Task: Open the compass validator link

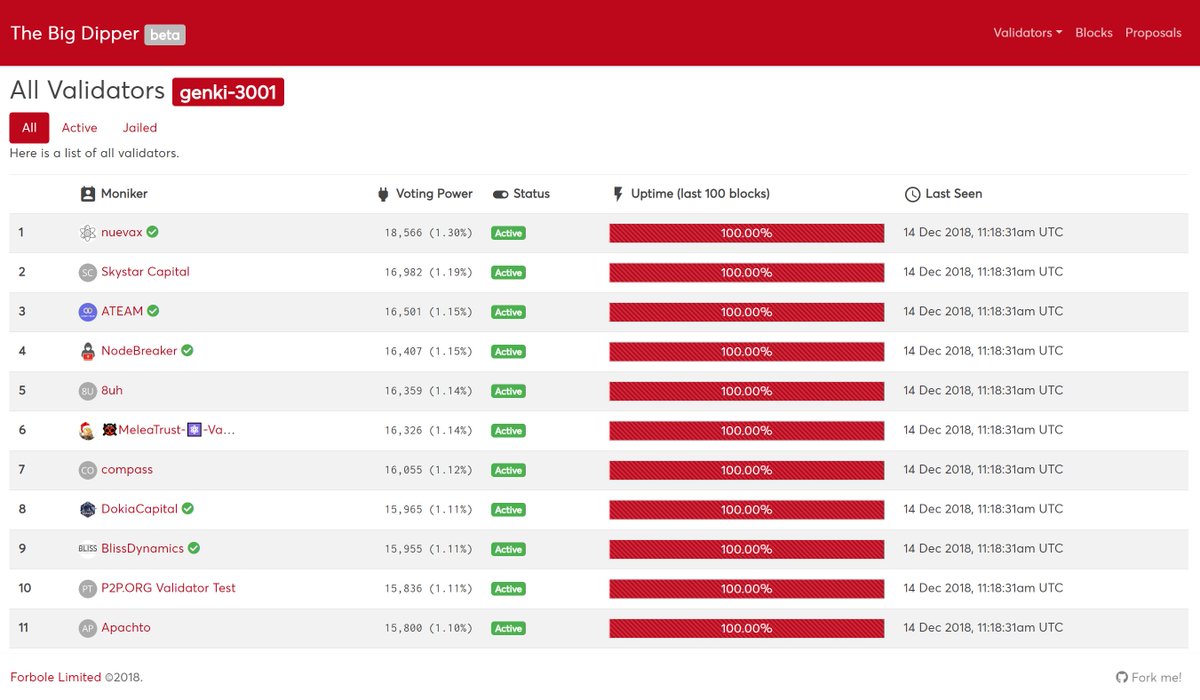Action: (x=127, y=470)
